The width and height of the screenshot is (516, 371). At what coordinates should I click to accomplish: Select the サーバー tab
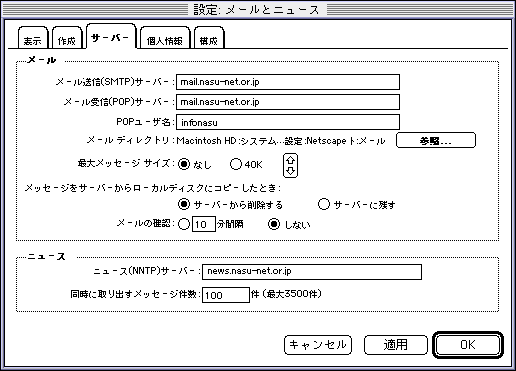point(111,37)
